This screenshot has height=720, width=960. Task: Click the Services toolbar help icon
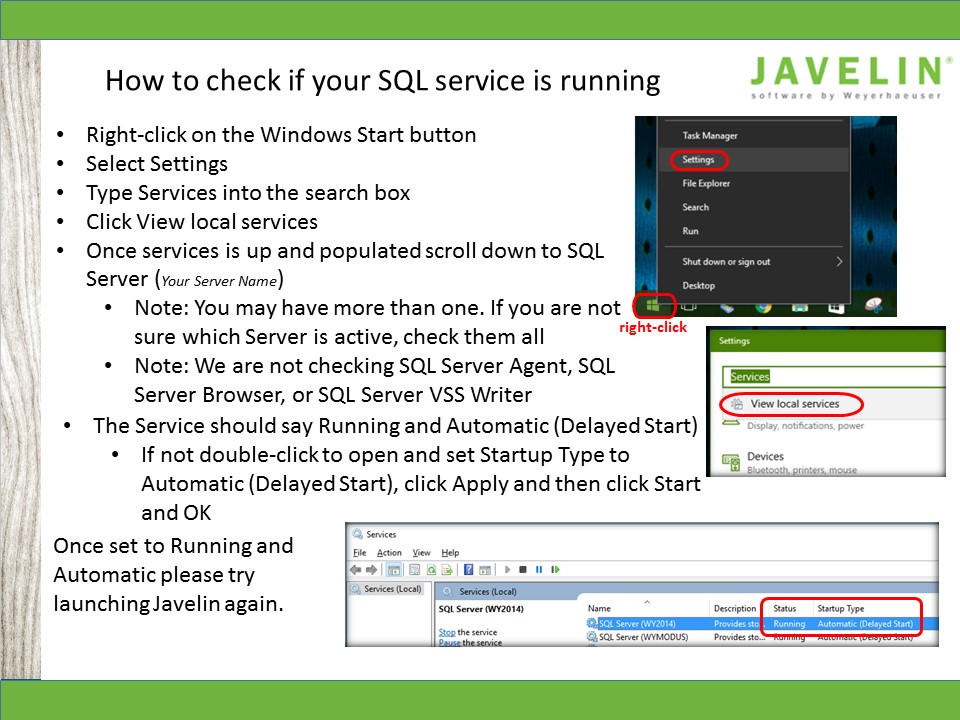(x=468, y=570)
